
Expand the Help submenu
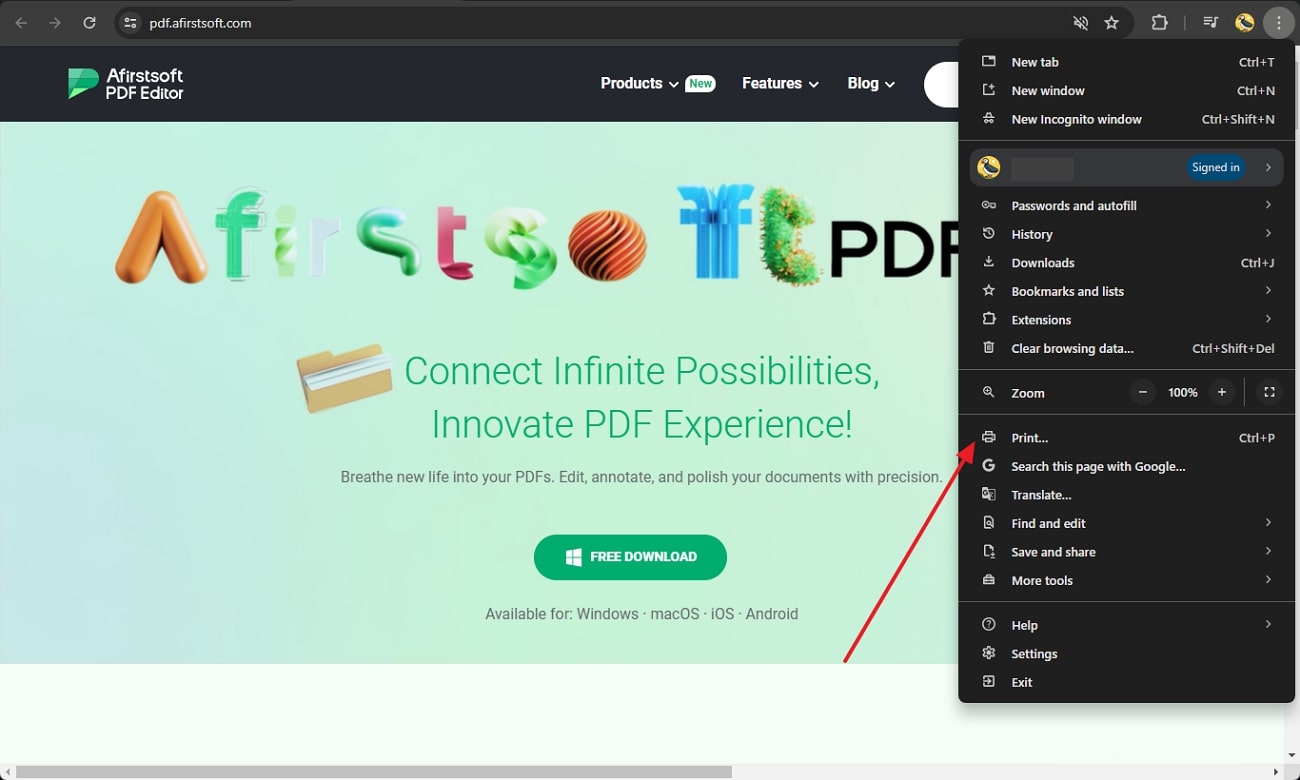[x=1126, y=625]
